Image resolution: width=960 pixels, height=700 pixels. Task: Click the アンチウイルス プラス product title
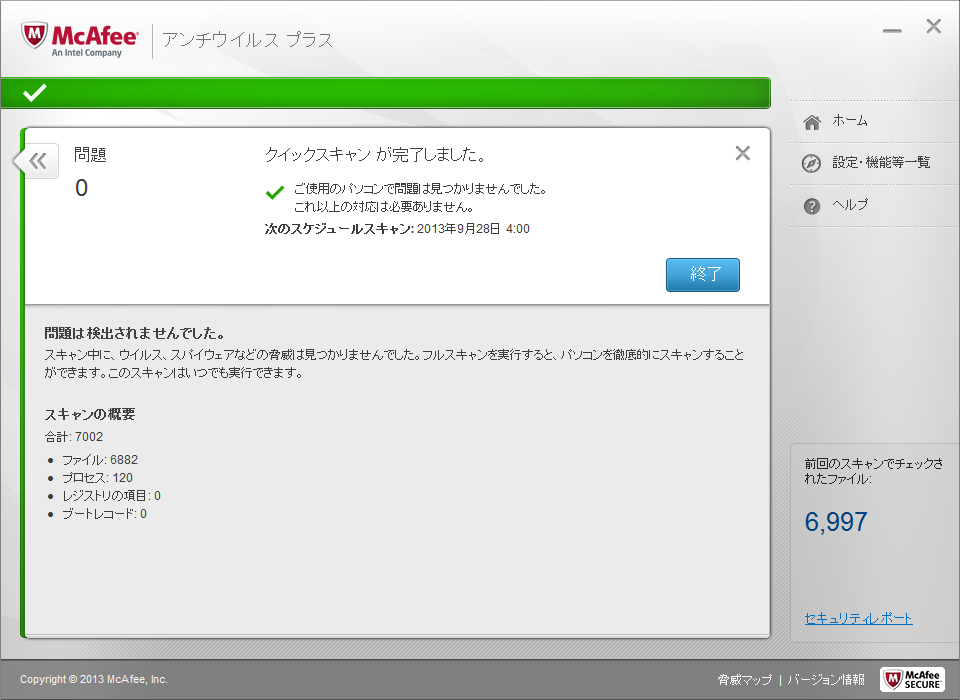click(247, 40)
